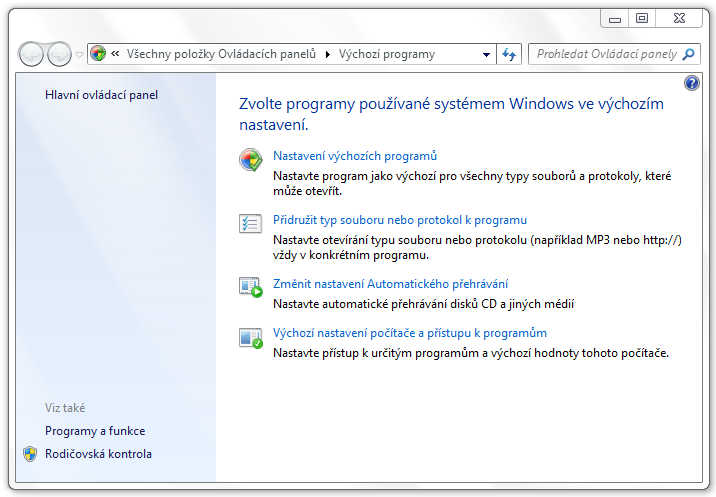Click description Nastavte otevírání typu souboru
This screenshot has width=716, height=497.
point(477,247)
